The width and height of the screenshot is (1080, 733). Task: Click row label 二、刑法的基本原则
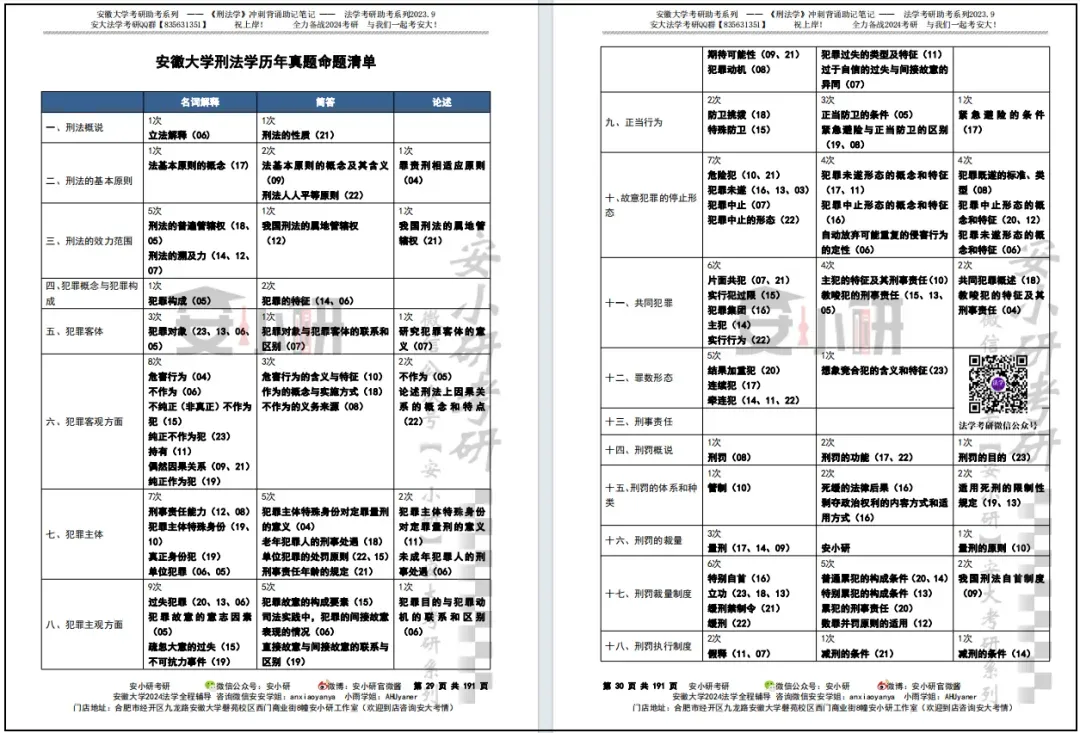point(89,181)
